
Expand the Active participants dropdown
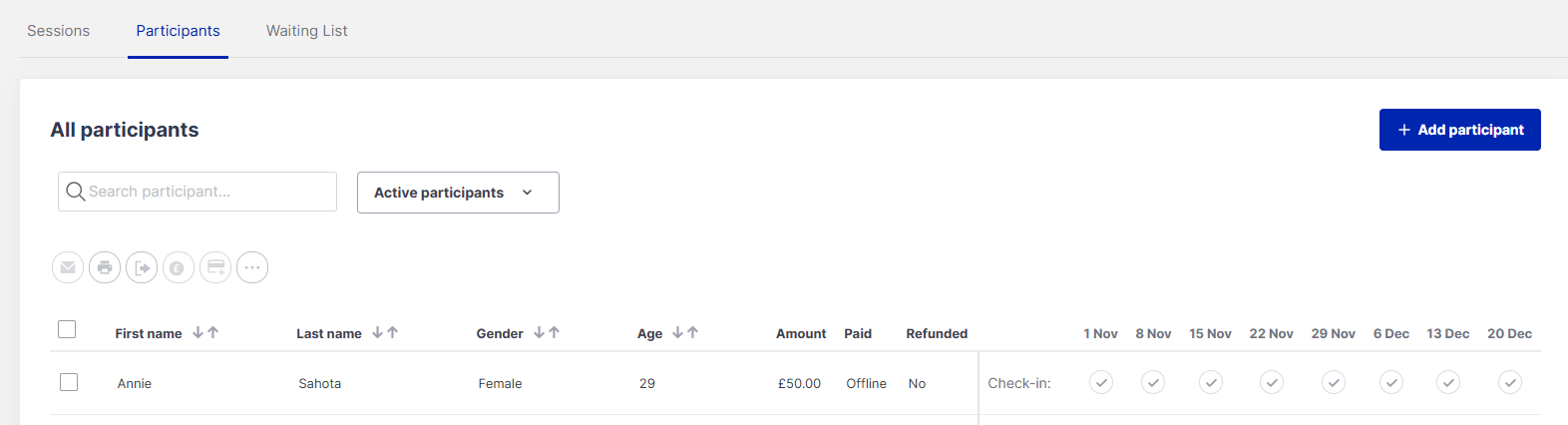458,193
